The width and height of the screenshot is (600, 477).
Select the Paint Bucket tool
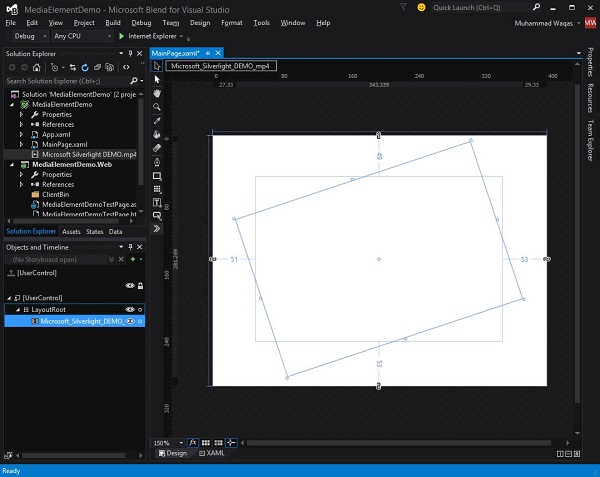point(157,133)
